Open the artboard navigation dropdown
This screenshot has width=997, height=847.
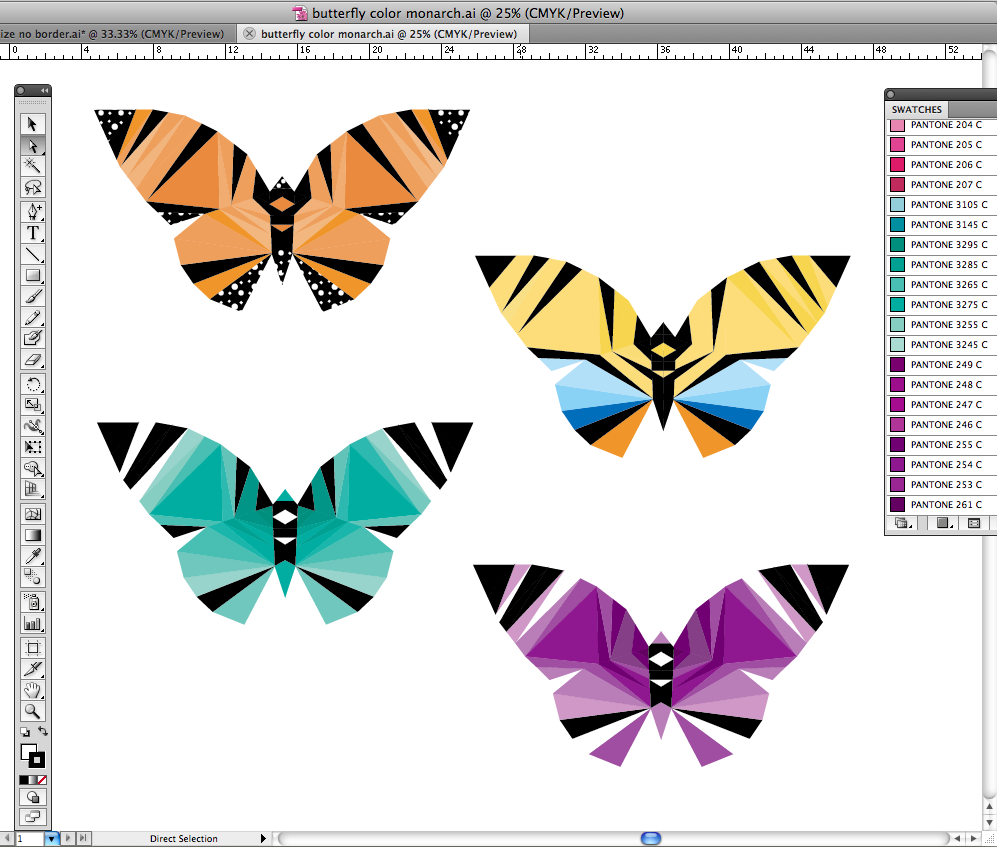click(x=52, y=838)
